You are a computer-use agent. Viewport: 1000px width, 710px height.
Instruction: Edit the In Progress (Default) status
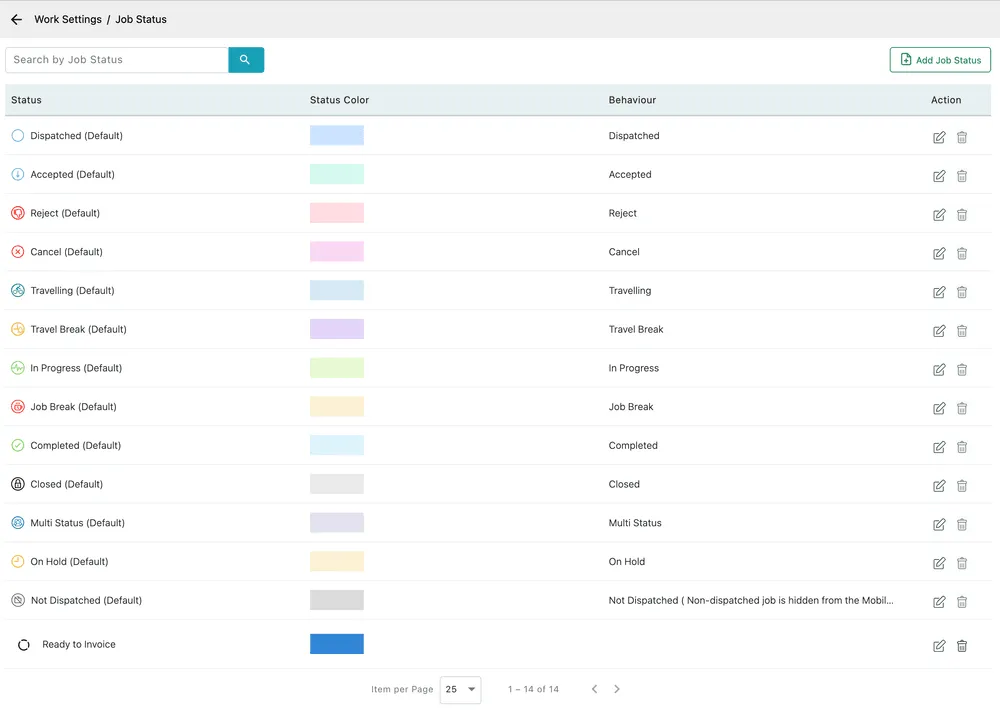pos(939,369)
